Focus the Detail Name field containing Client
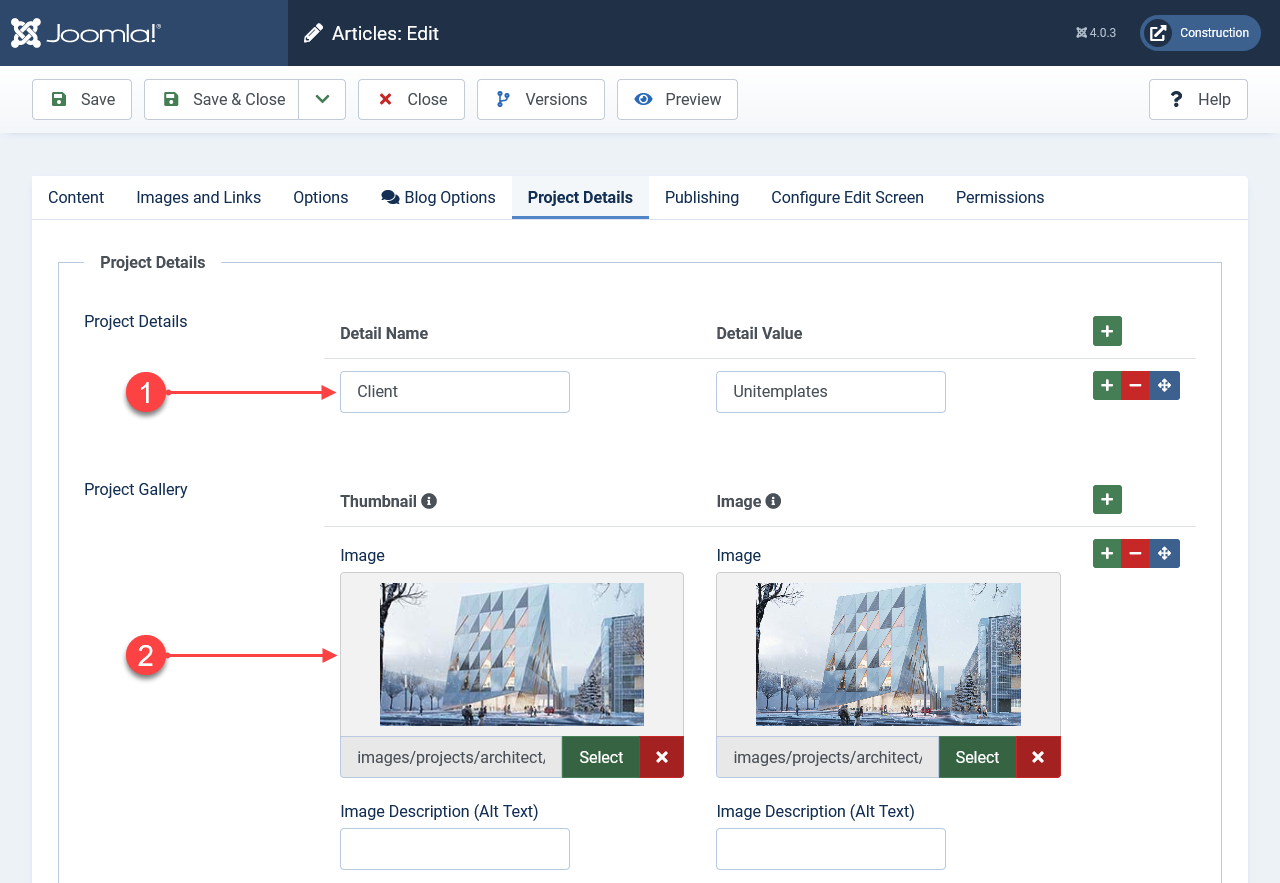 455,392
